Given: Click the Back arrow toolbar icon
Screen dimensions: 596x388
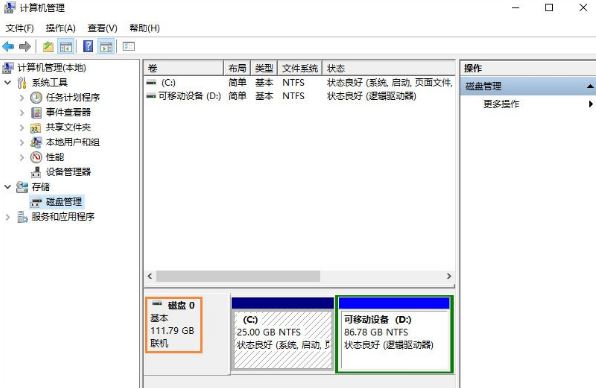Looking at the screenshot, I should pos(8,47).
